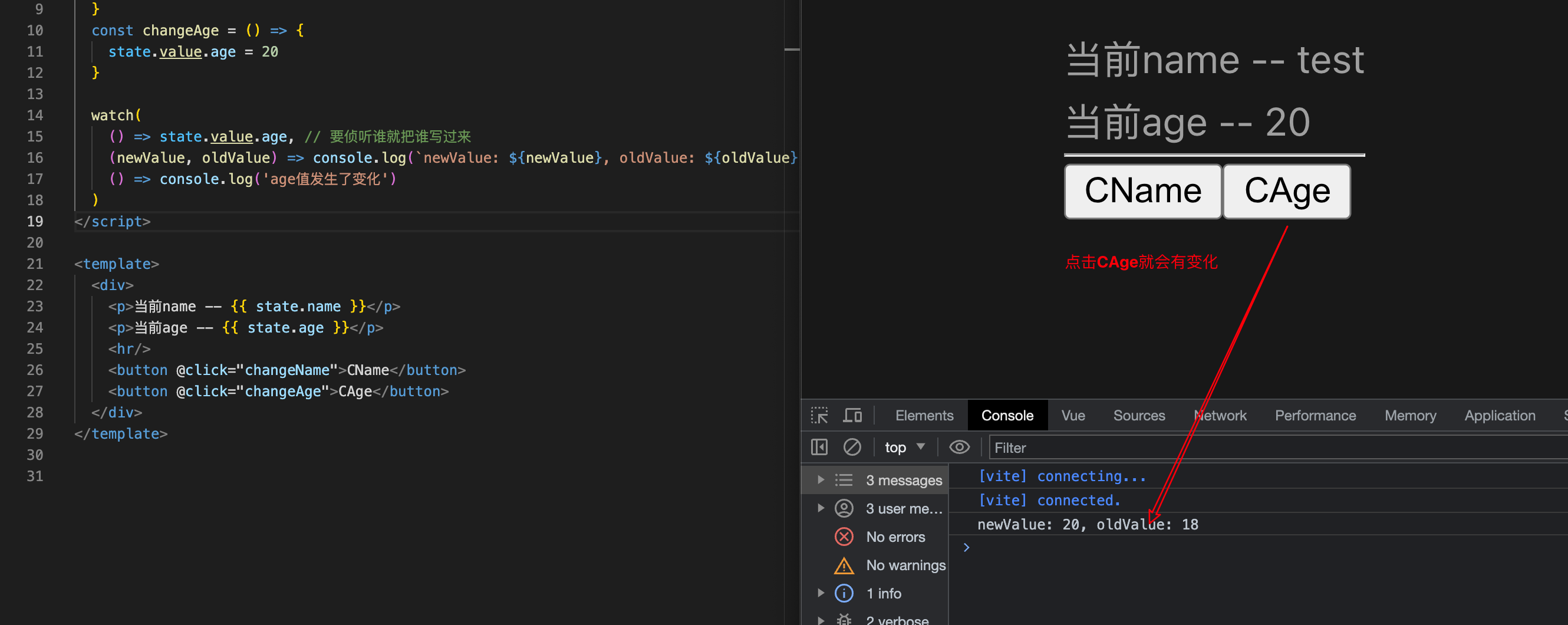Image resolution: width=1568 pixels, height=625 pixels.
Task: Click '</script>' closing tag in editor
Action: pyautogui.click(x=112, y=222)
